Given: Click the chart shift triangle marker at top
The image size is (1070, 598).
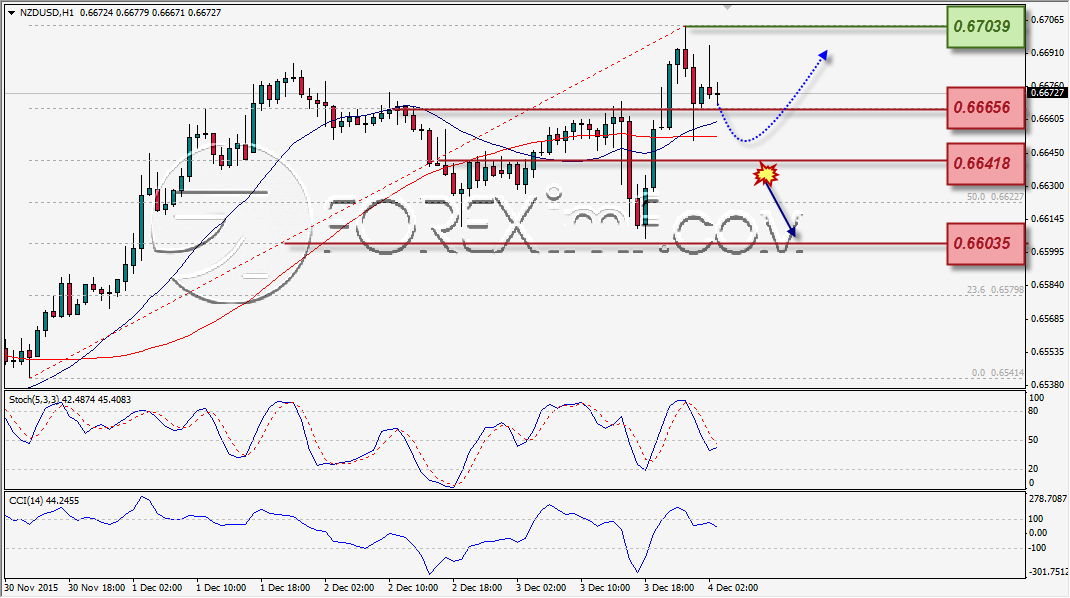Looking at the screenshot, I should coord(728,8).
